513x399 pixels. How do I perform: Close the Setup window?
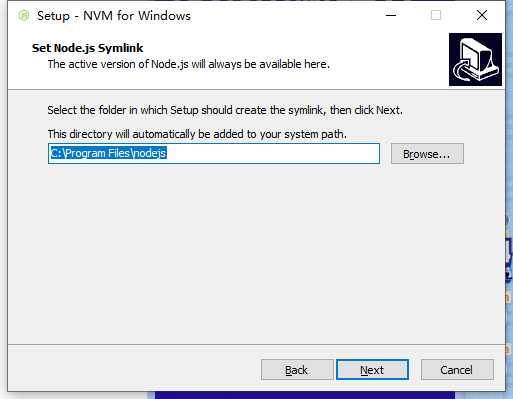(482, 15)
